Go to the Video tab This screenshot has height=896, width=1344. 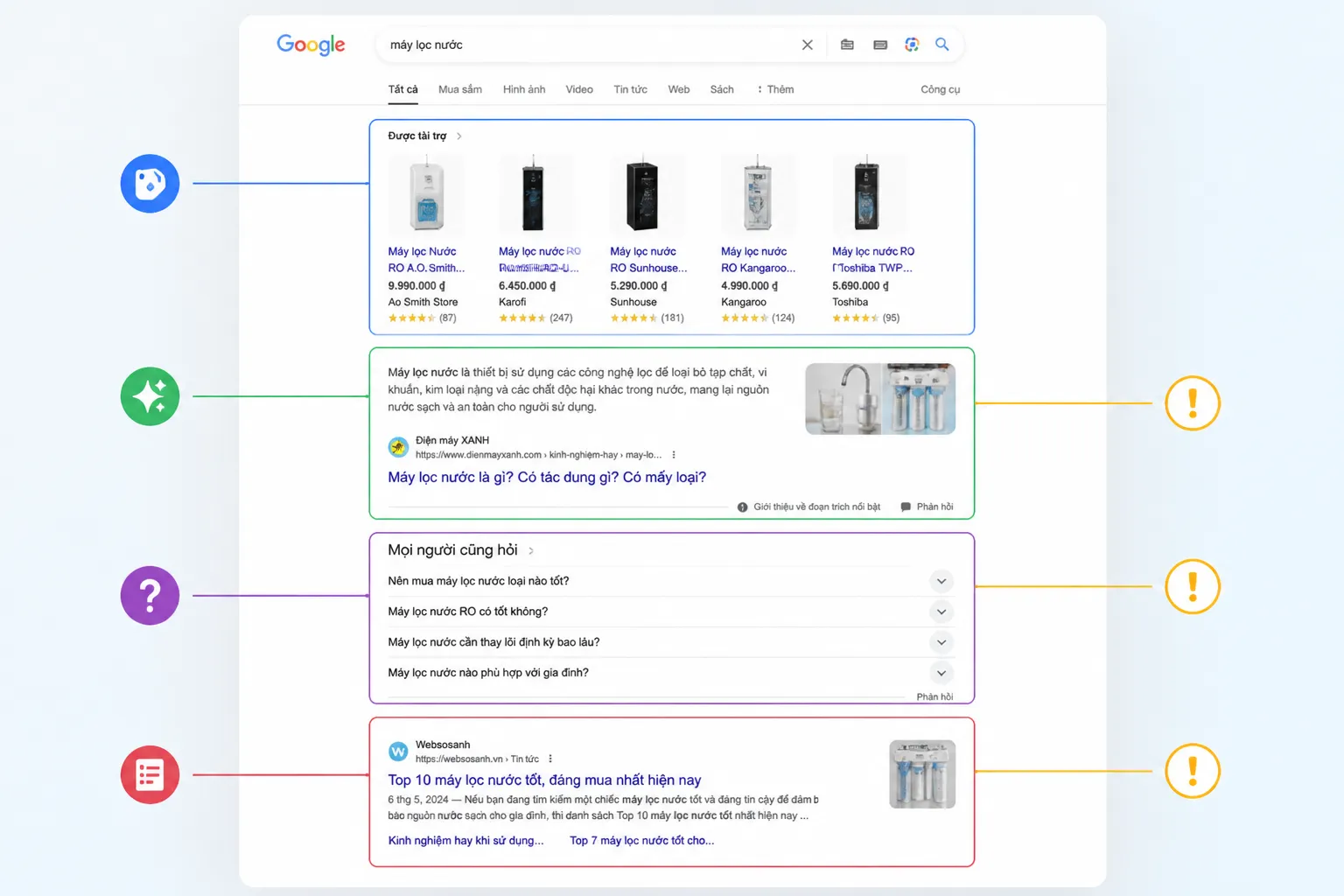tap(579, 89)
